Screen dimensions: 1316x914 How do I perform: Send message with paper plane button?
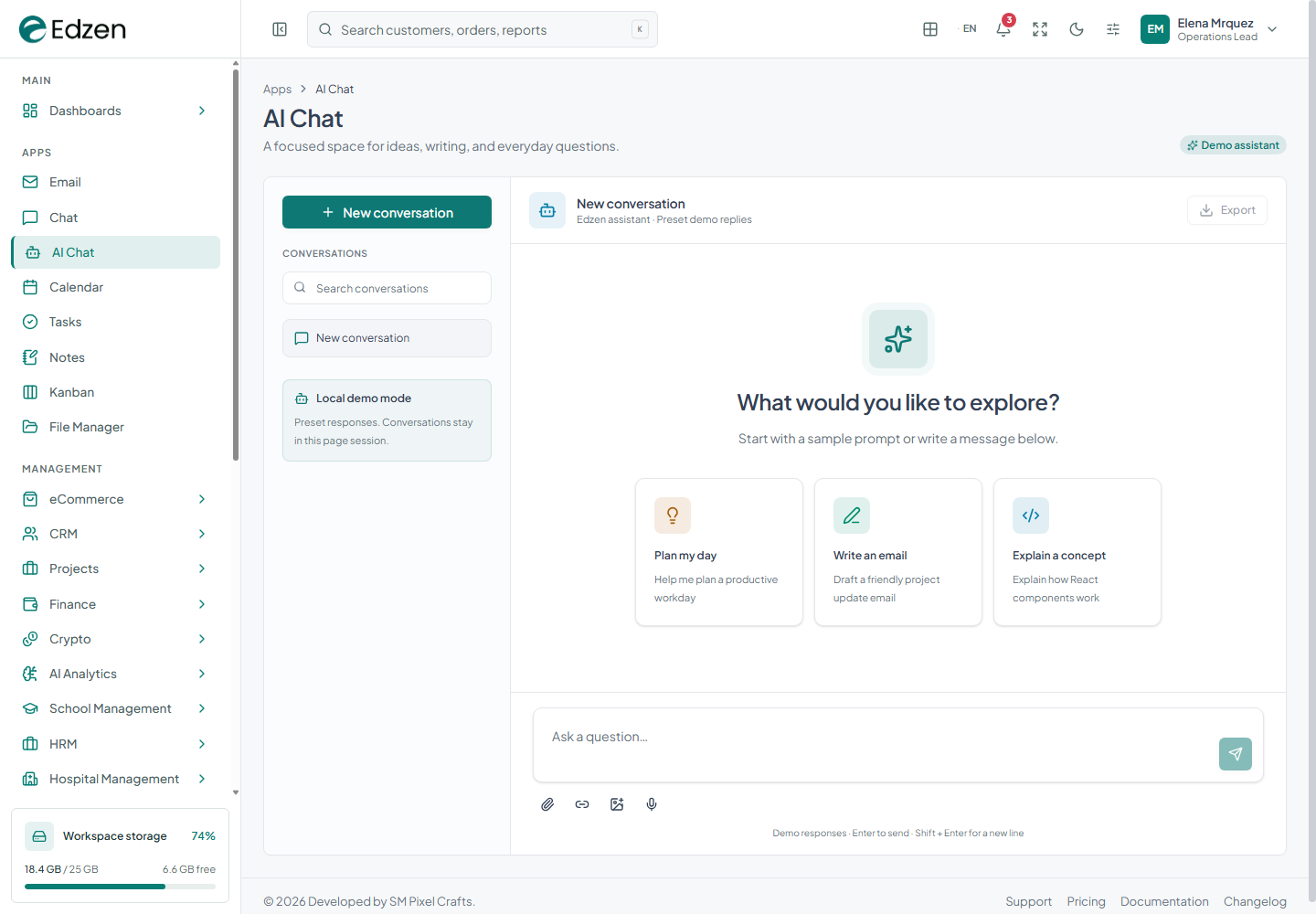[x=1236, y=754]
